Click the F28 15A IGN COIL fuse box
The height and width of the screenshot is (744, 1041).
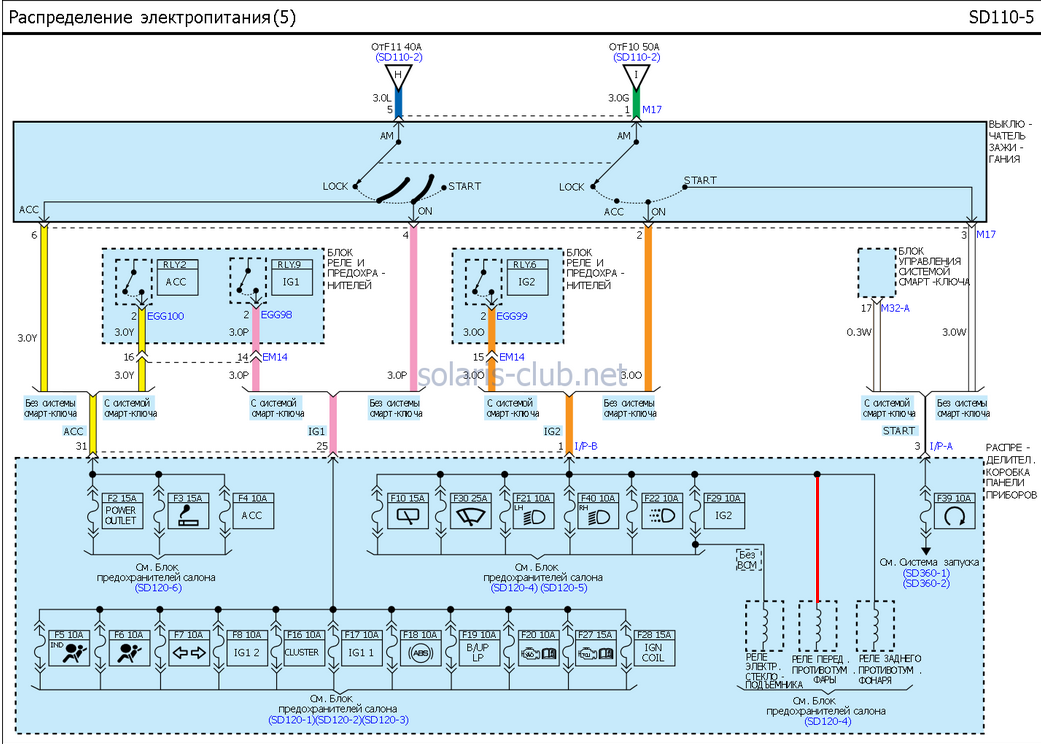click(653, 648)
